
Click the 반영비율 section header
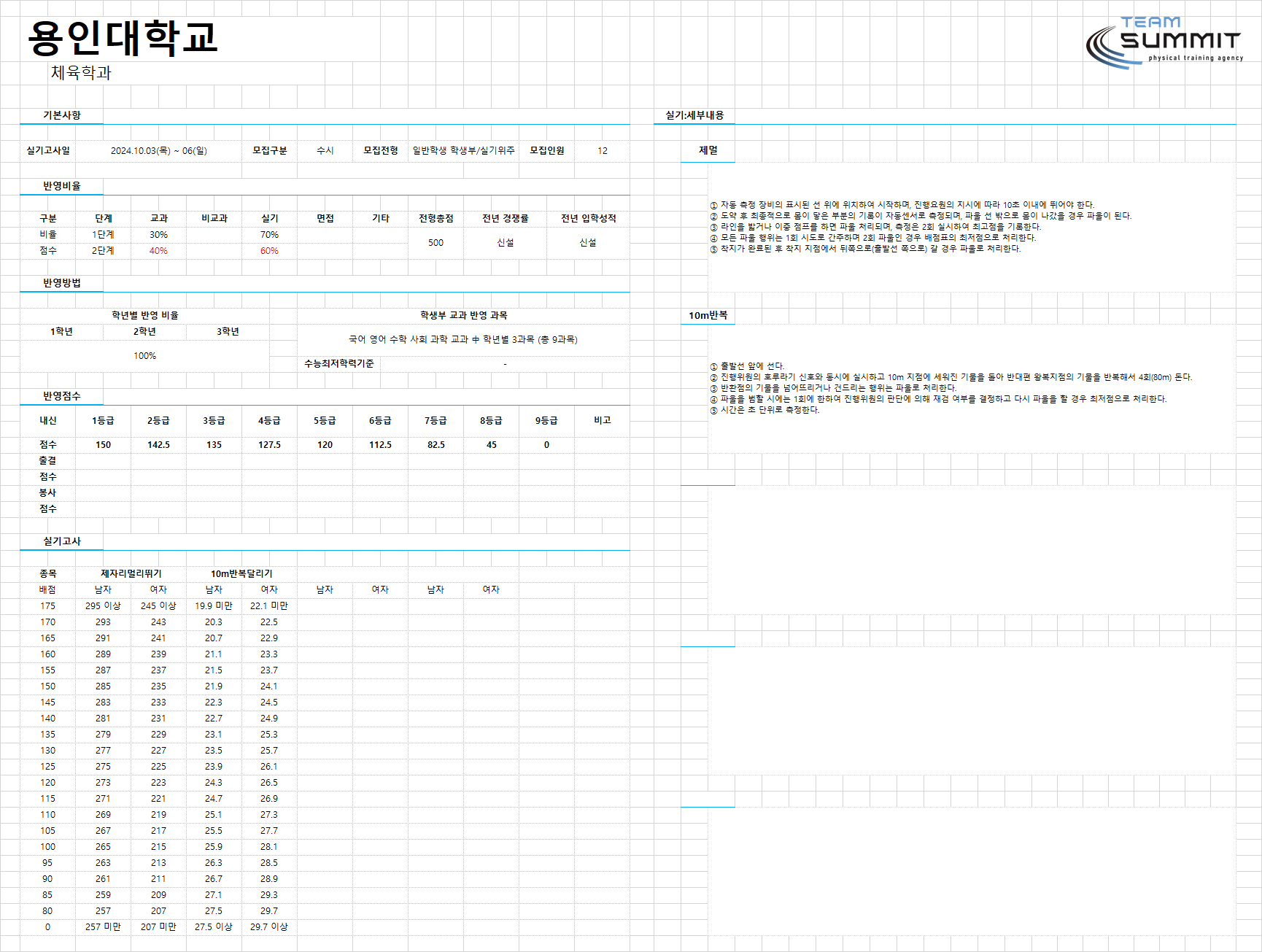click(x=62, y=186)
